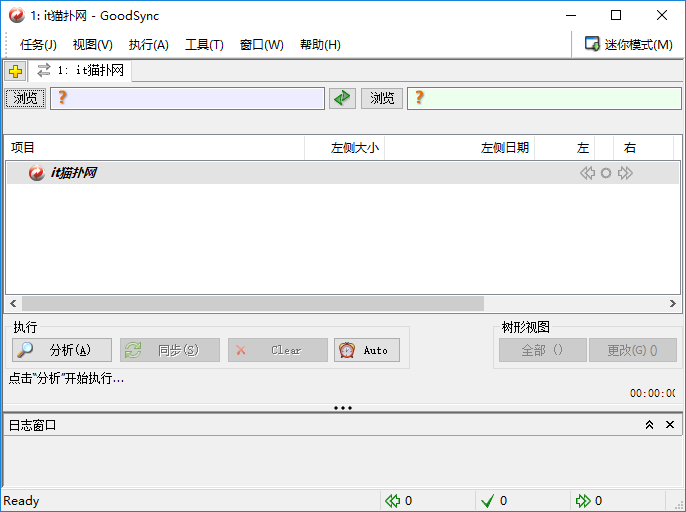Click the green sync direction arrows button
The width and height of the screenshot is (686, 512).
pyautogui.click(x=342, y=98)
